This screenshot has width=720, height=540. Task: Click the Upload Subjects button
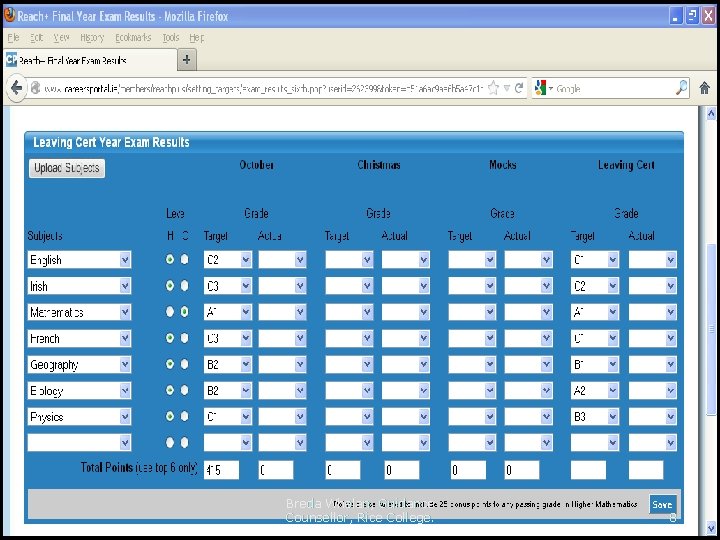[x=67, y=168]
